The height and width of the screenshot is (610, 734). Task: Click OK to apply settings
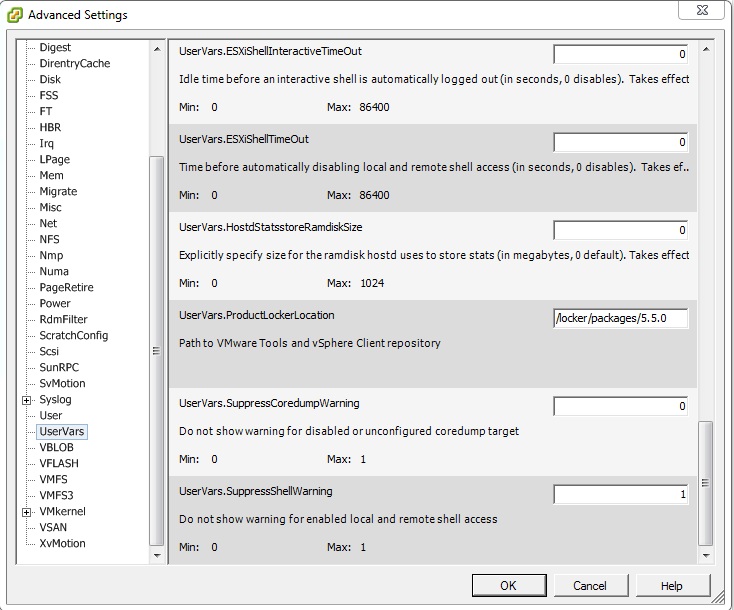click(x=508, y=585)
